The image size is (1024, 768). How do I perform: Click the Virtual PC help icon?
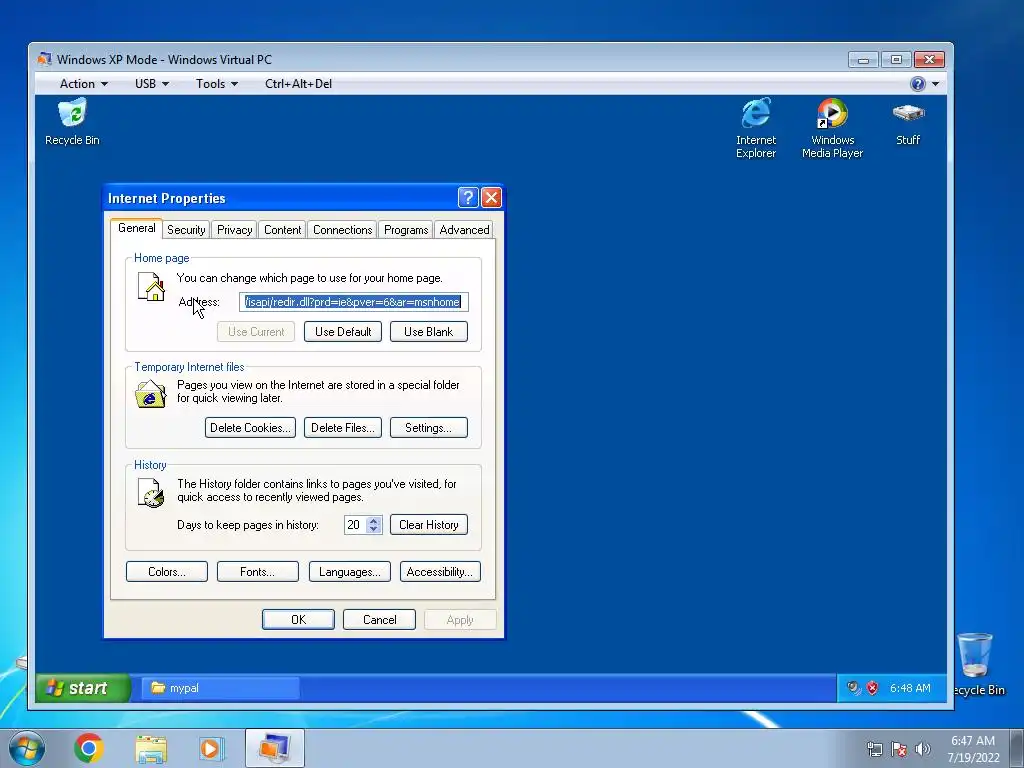[x=918, y=84]
